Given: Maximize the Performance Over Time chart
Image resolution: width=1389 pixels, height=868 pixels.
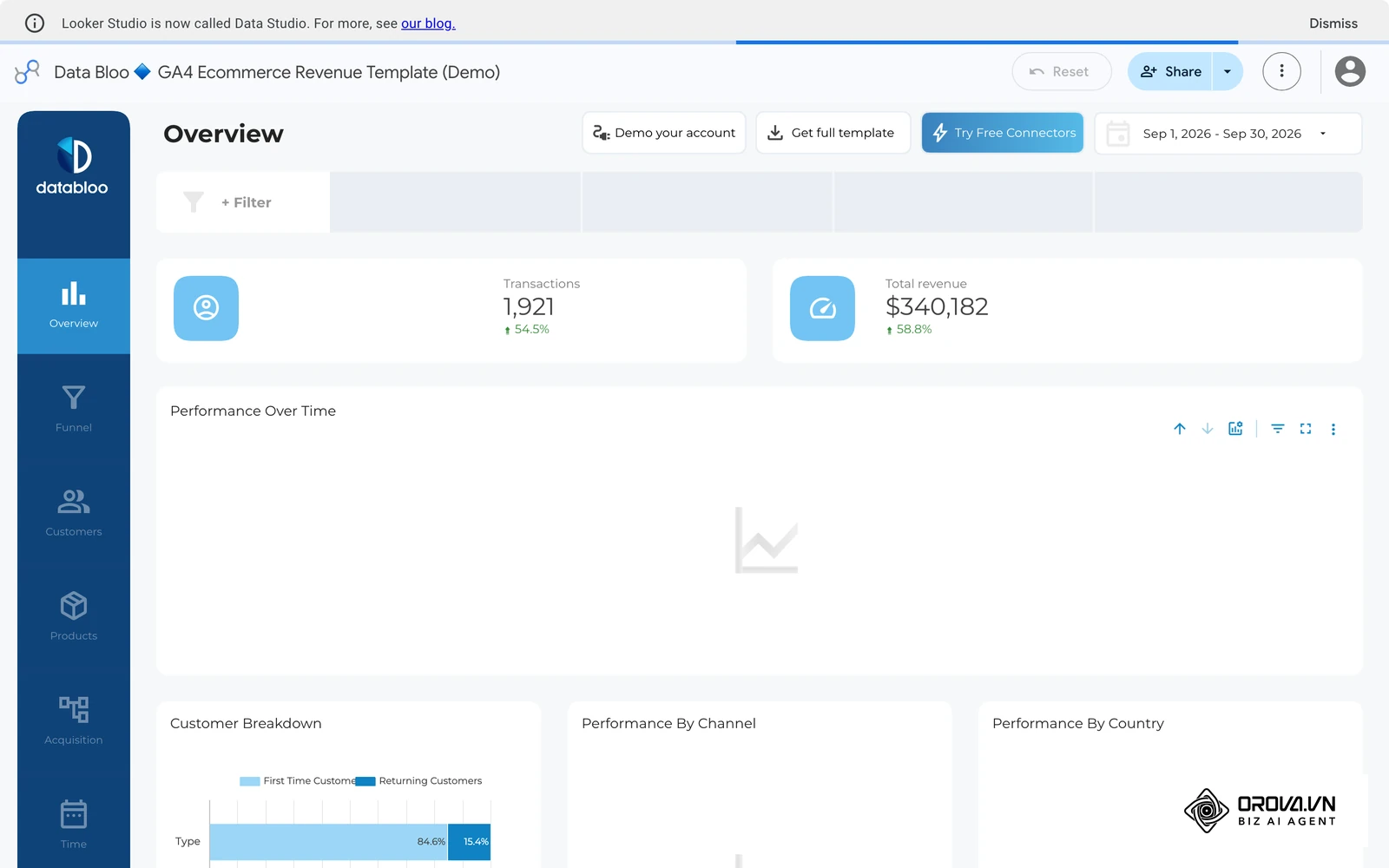Looking at the screenshot, I should click(x=1306, y=429).
